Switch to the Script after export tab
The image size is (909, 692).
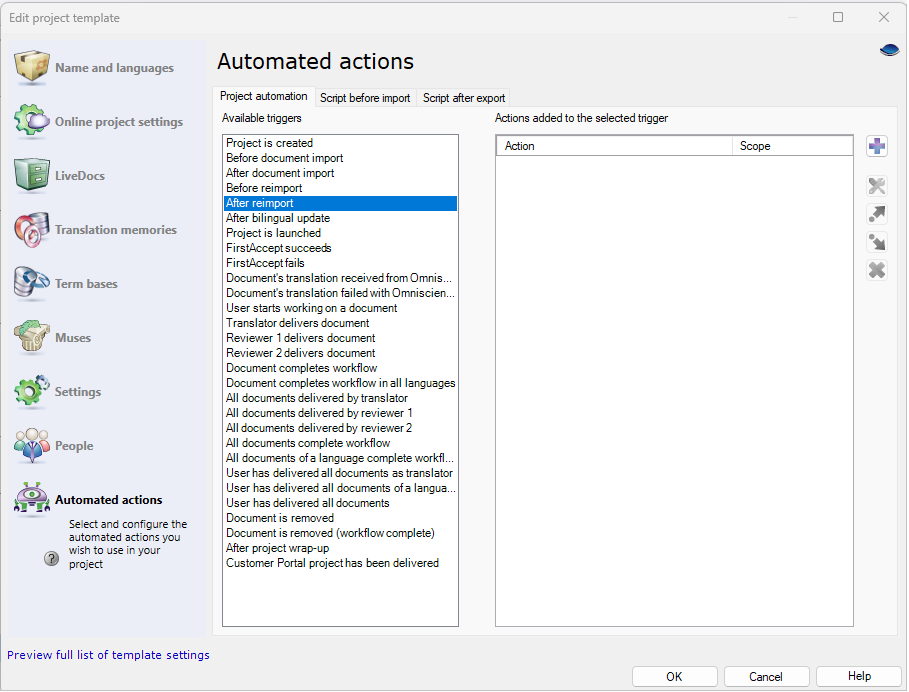pyautogui.click(x=463, y=97)
